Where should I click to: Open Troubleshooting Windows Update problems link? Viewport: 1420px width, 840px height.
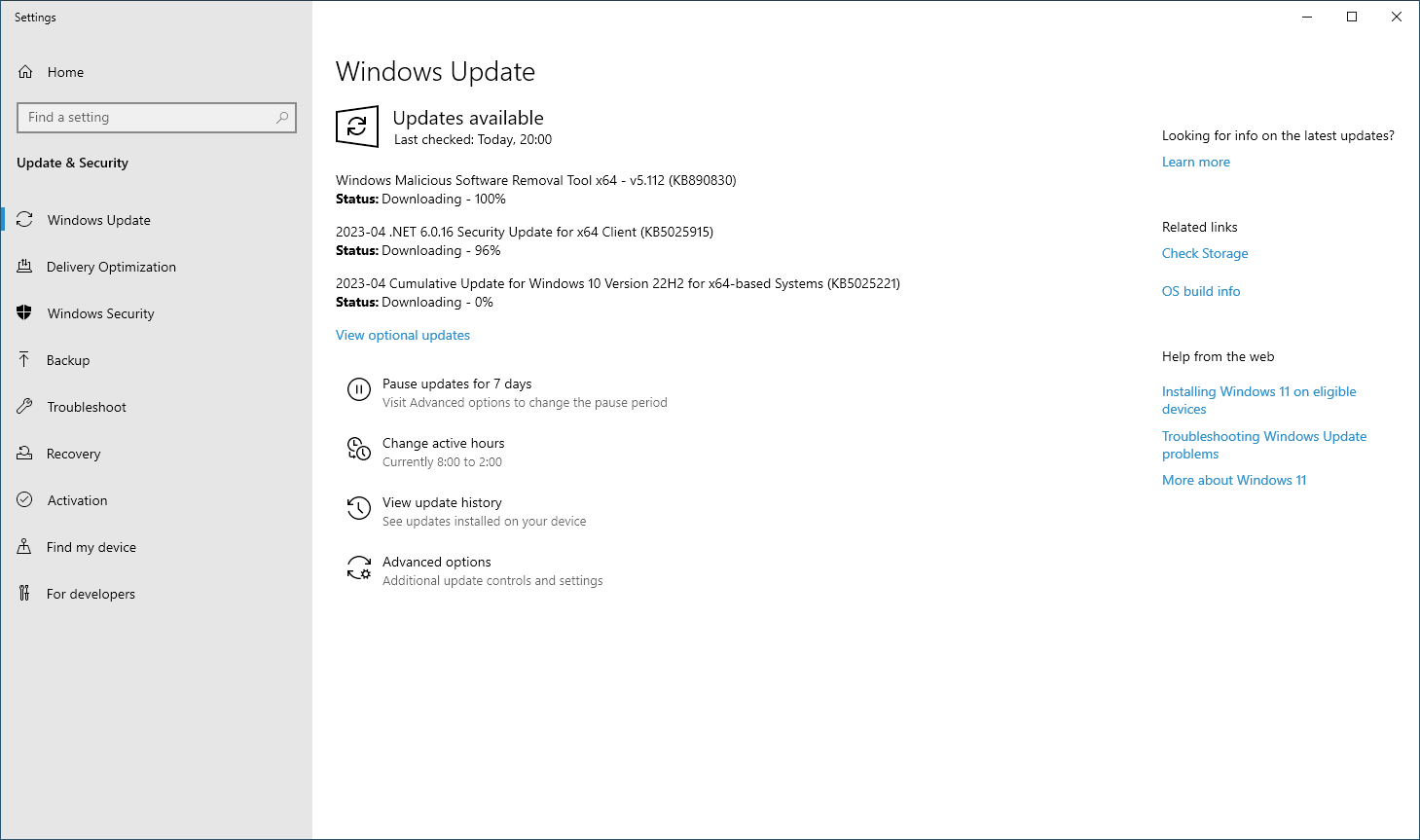point(1264,445)
